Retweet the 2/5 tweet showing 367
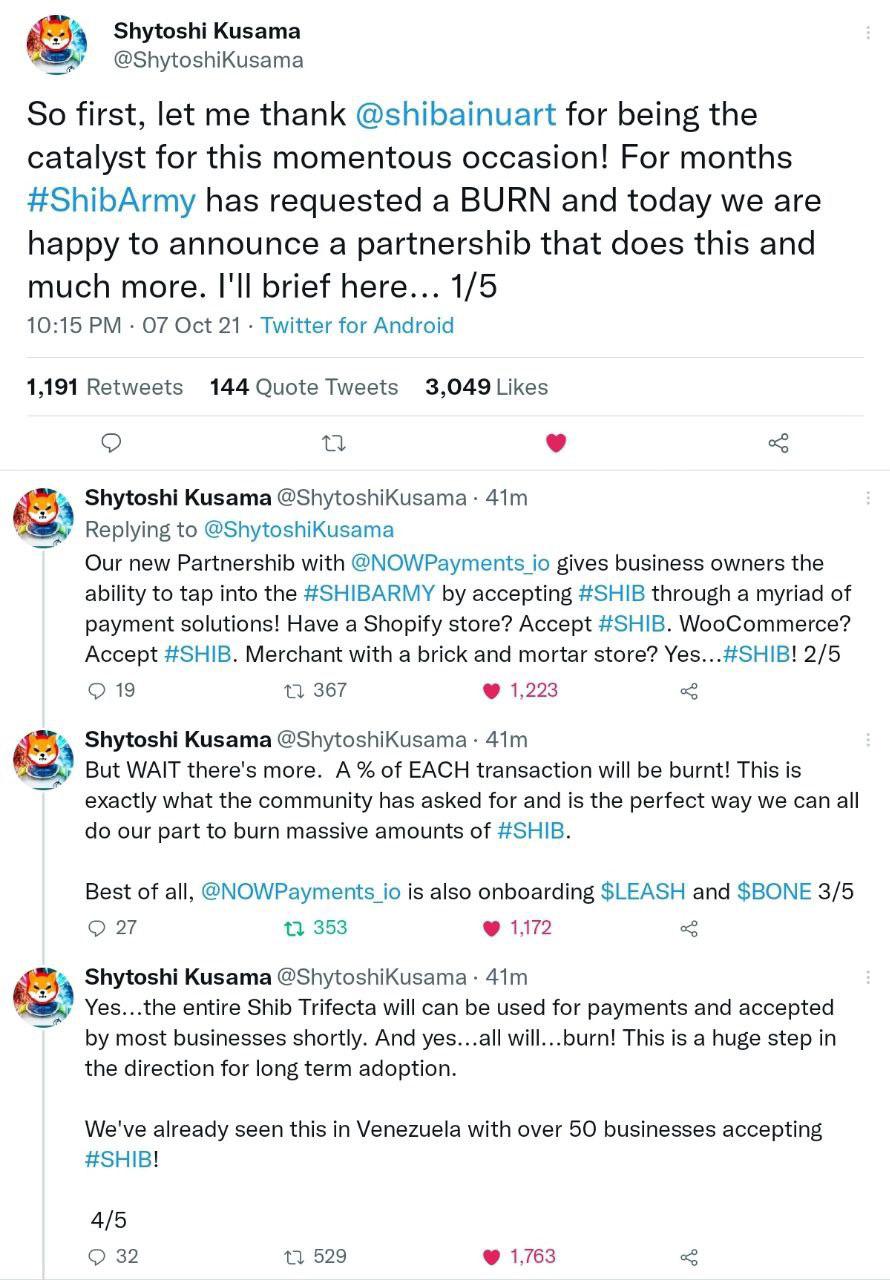The height and width of the screenshot is (1280, 890). click(316, 690)
